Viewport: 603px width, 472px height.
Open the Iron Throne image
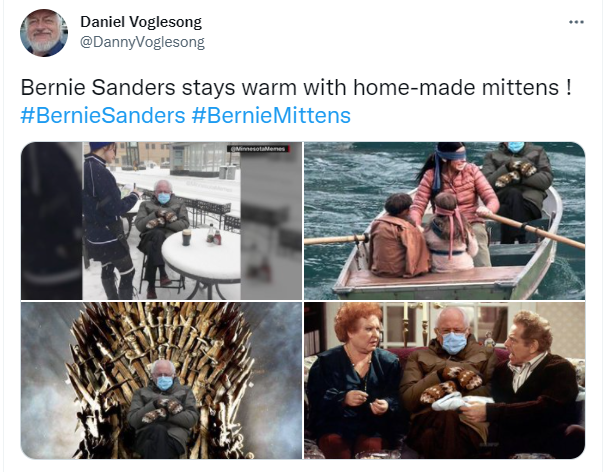(162, 380)
